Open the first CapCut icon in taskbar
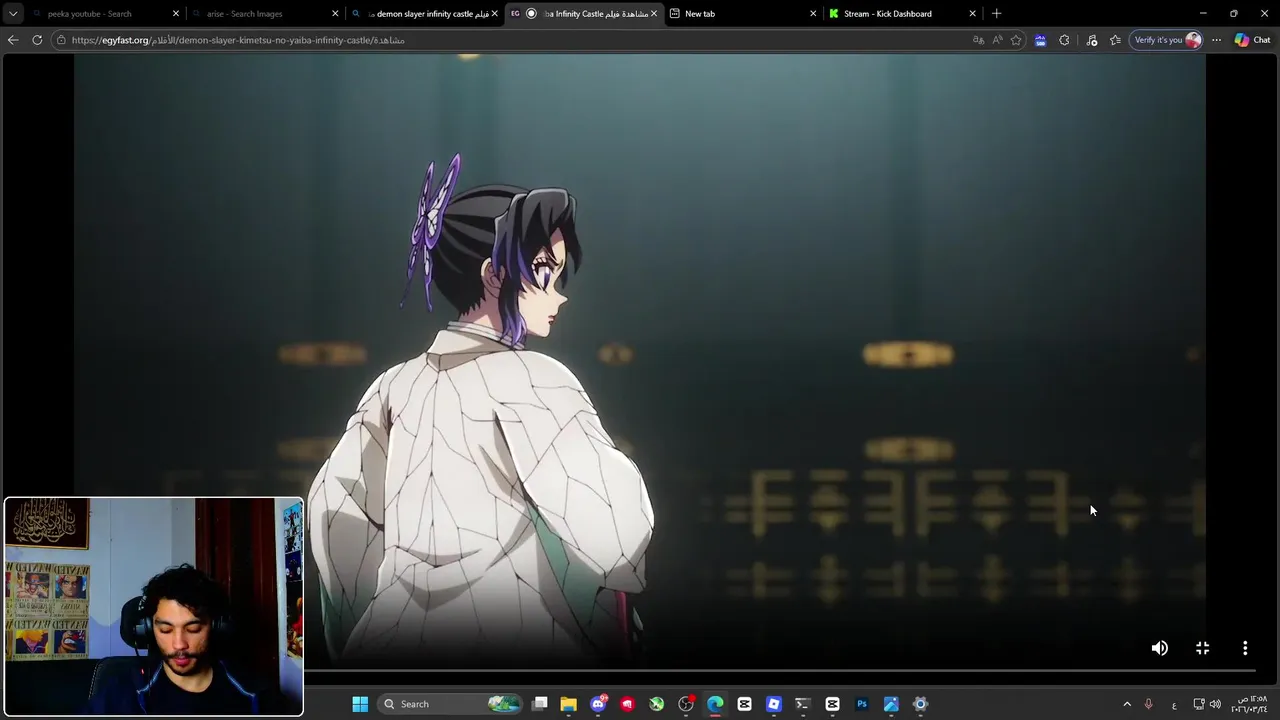Image resolution: width=1280 pixels, height=720 pixels. pyautogui.click(x=744, y=704)
